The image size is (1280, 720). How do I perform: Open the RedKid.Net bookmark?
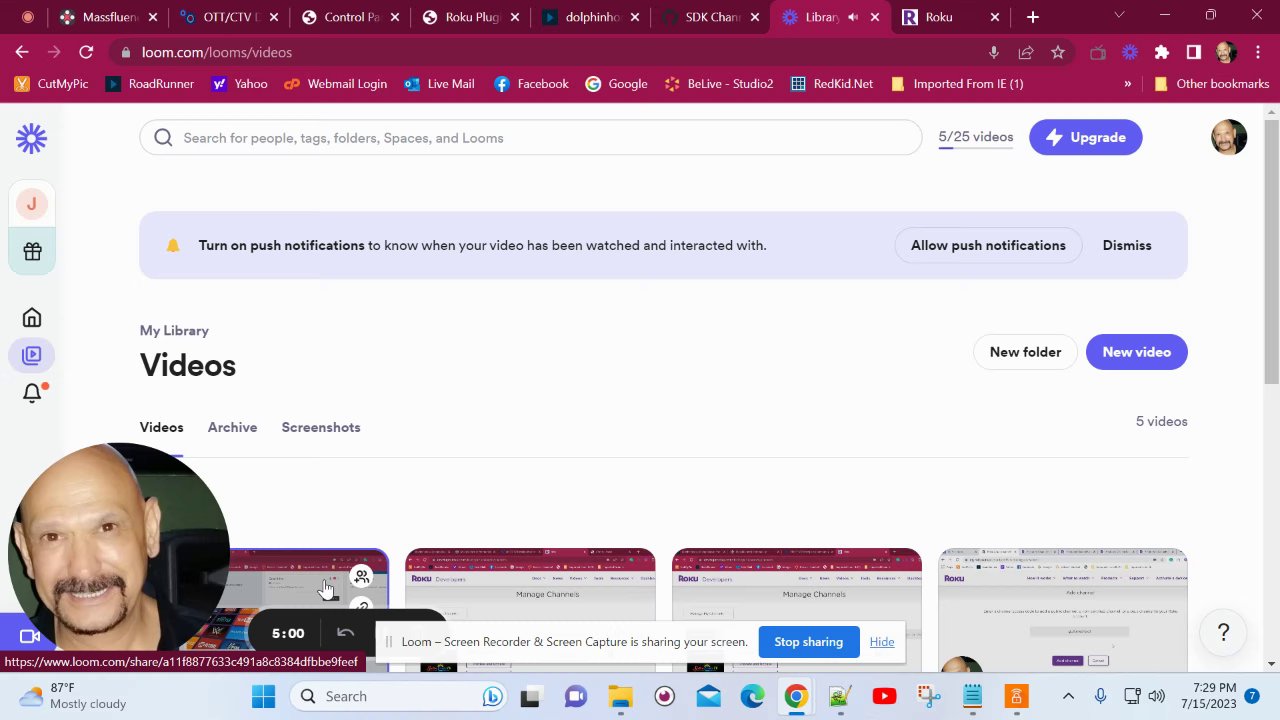831,84
